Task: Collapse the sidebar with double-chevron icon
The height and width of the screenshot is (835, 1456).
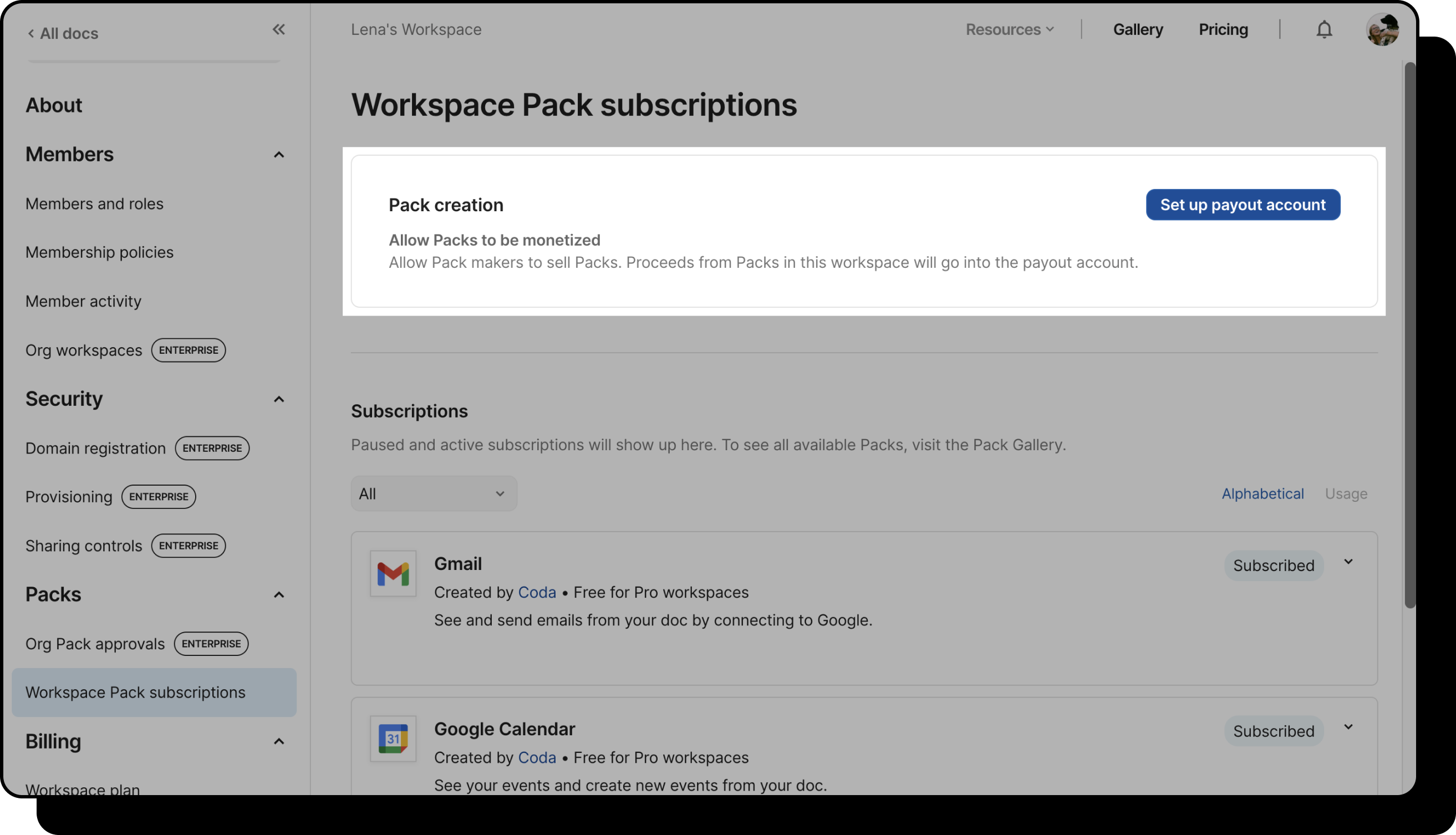Action: tap(278, 29)
